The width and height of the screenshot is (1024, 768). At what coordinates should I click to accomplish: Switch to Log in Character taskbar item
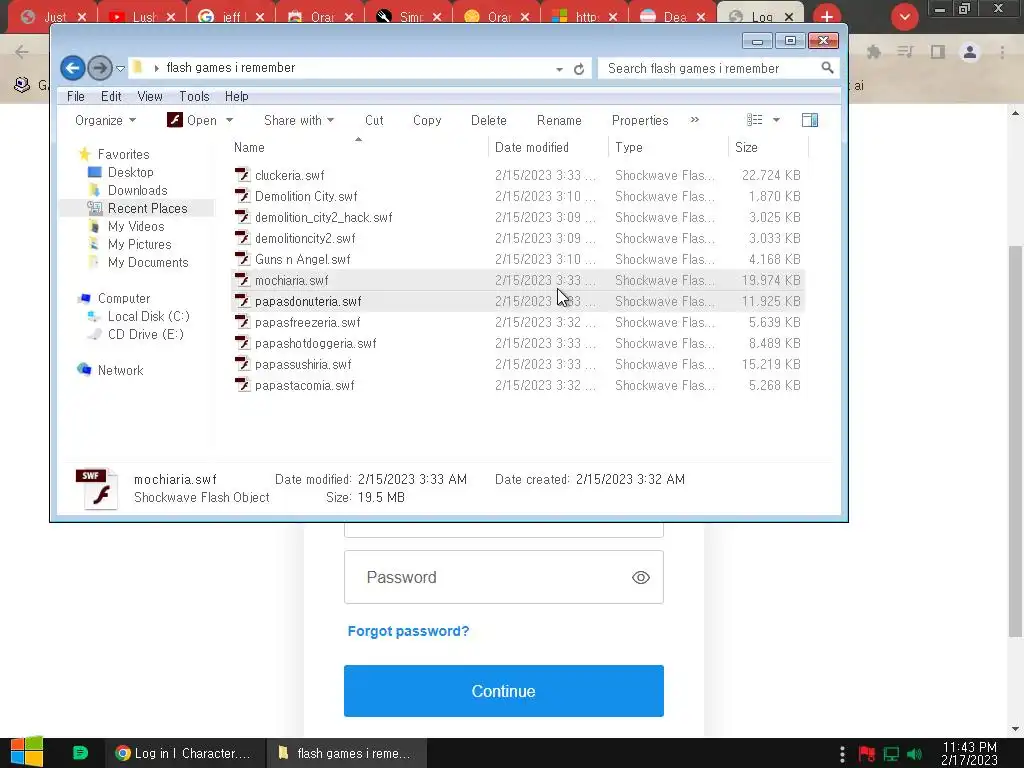[185, 754]
